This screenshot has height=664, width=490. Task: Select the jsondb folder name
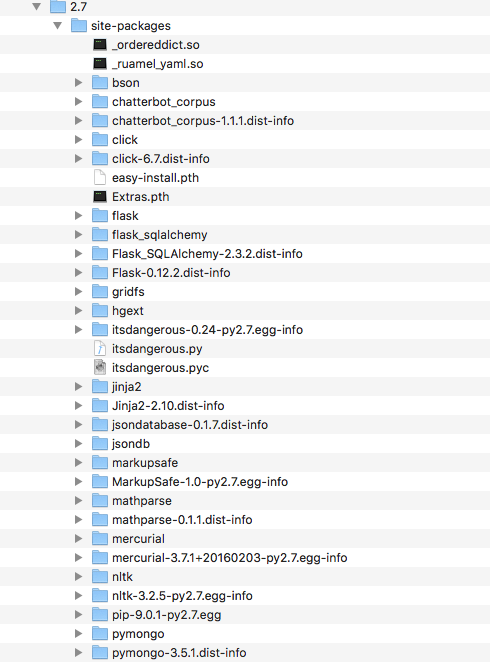pyautogui.click(x=131, y=443)
